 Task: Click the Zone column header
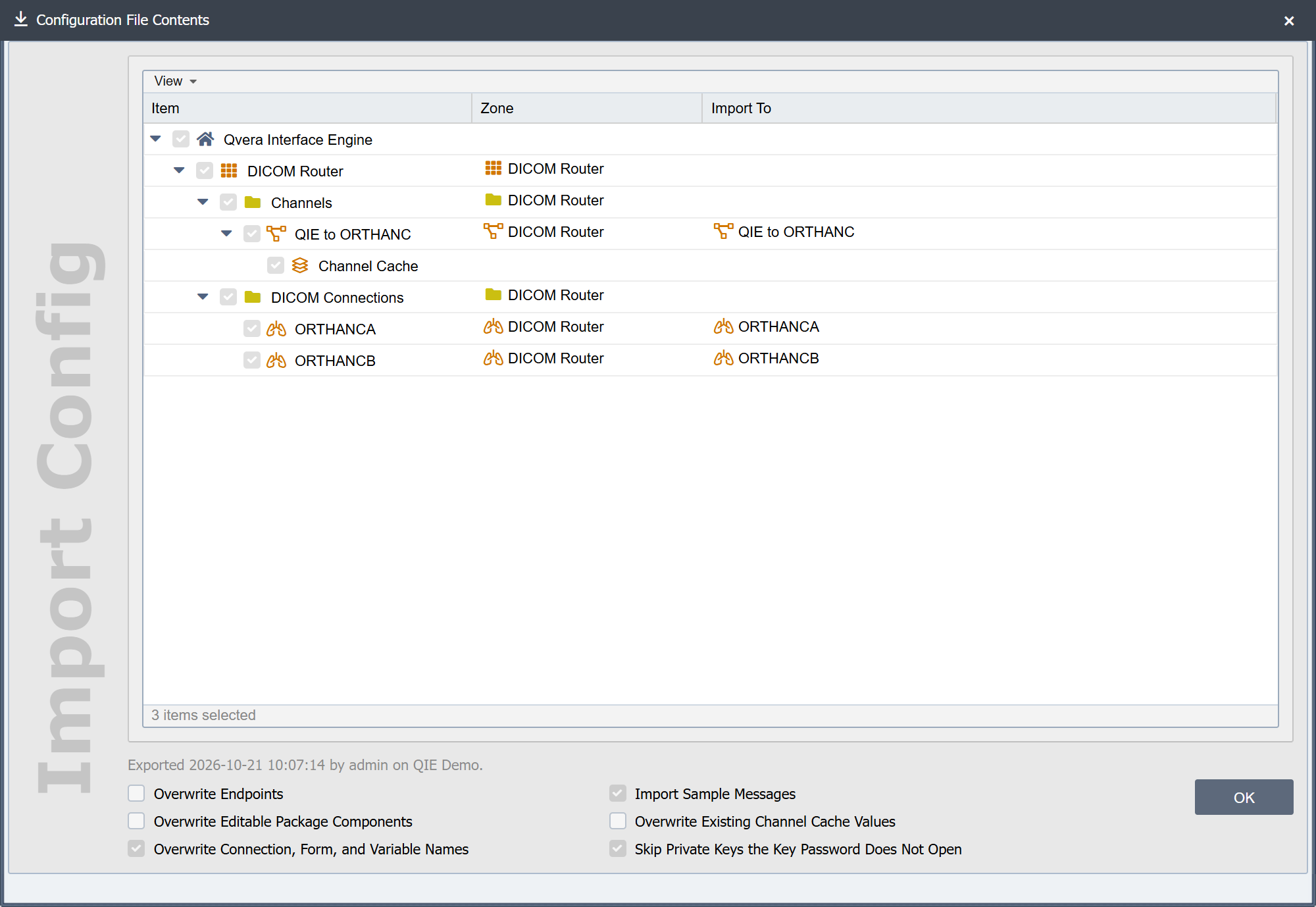pyautogui.click(x=587, y=108)
